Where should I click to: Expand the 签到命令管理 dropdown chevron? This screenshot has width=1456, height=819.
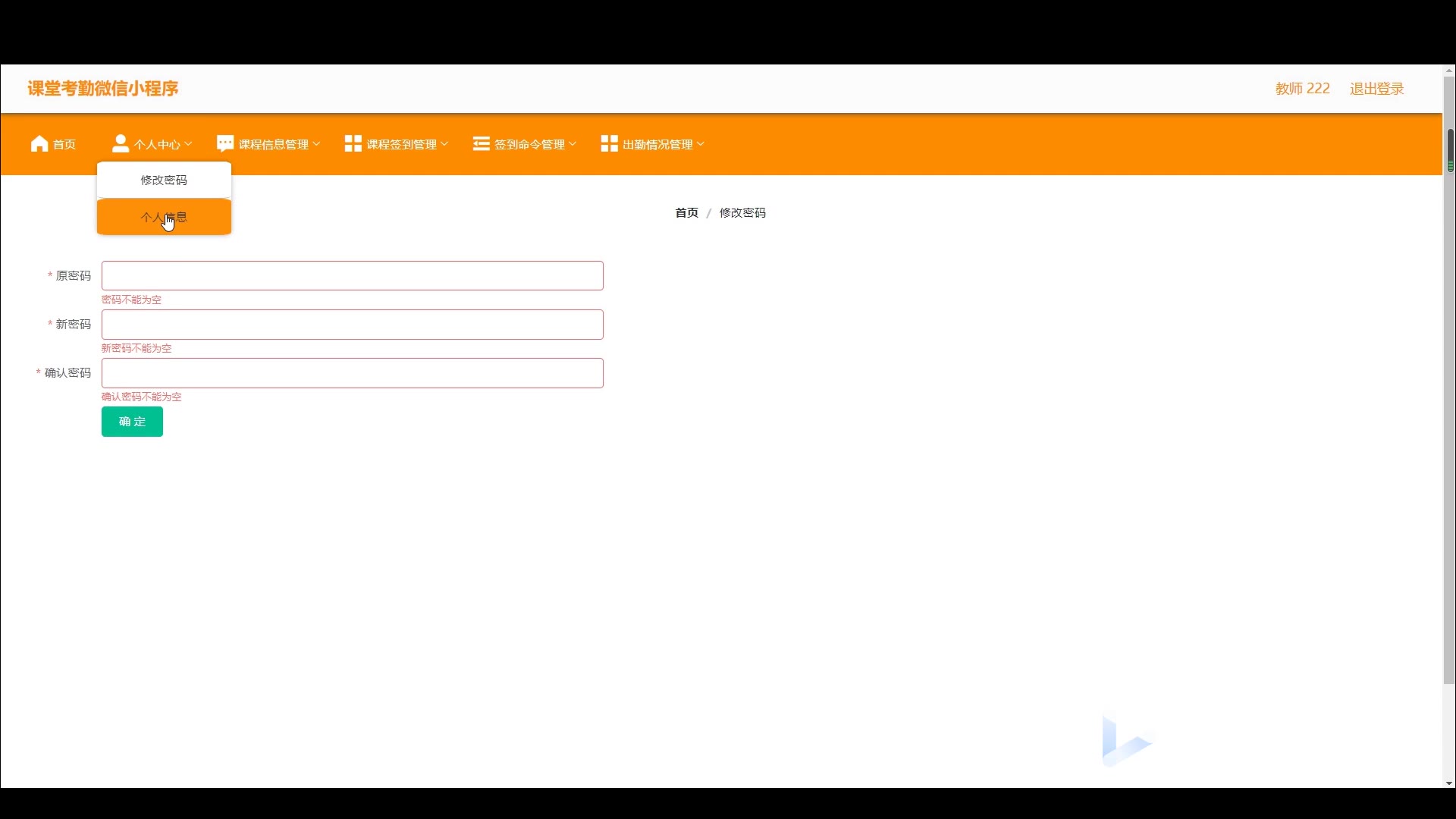573,144
